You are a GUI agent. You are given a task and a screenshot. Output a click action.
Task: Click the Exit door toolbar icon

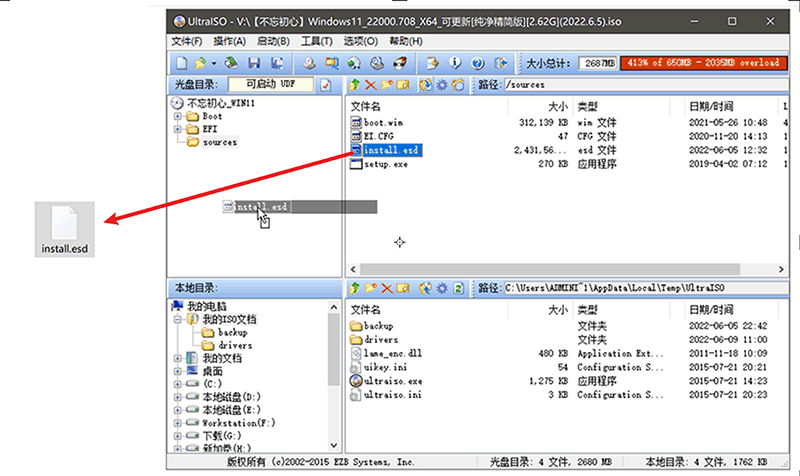pos(501,63)
